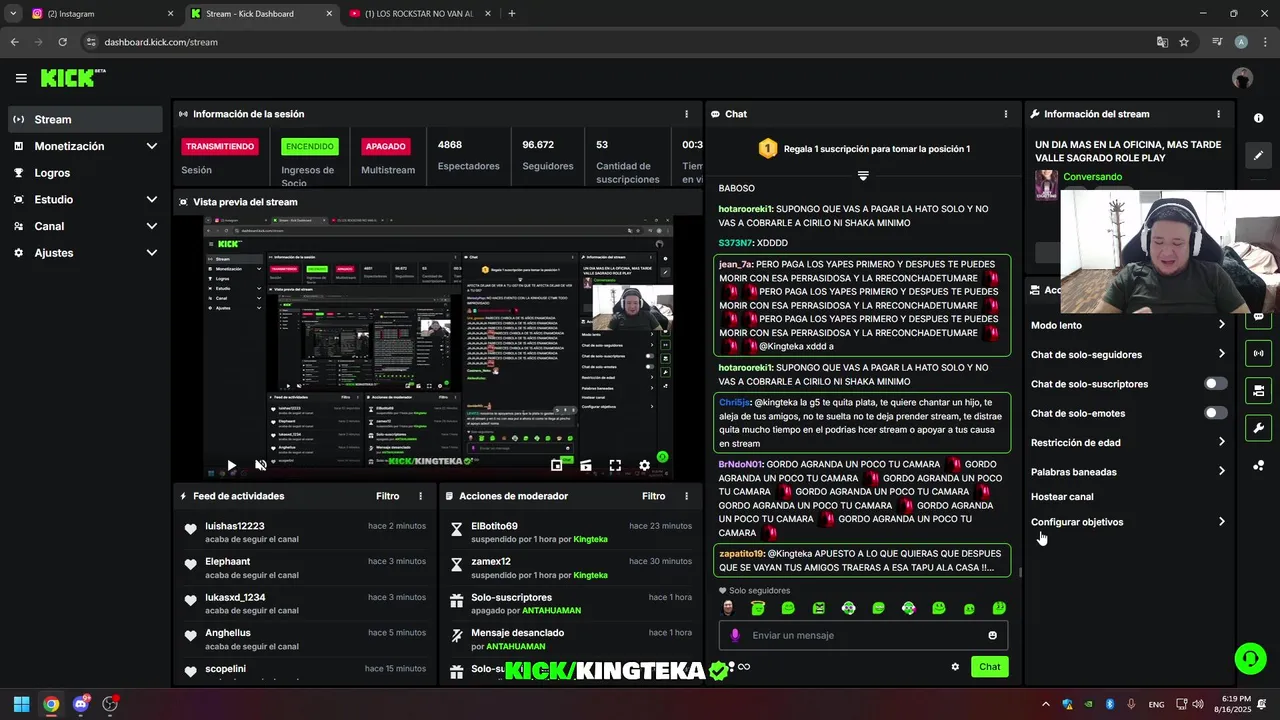Click Filtro in Acciones de moderador
The width and height of the screenshot is (1280, 720).
pos(654,496)
